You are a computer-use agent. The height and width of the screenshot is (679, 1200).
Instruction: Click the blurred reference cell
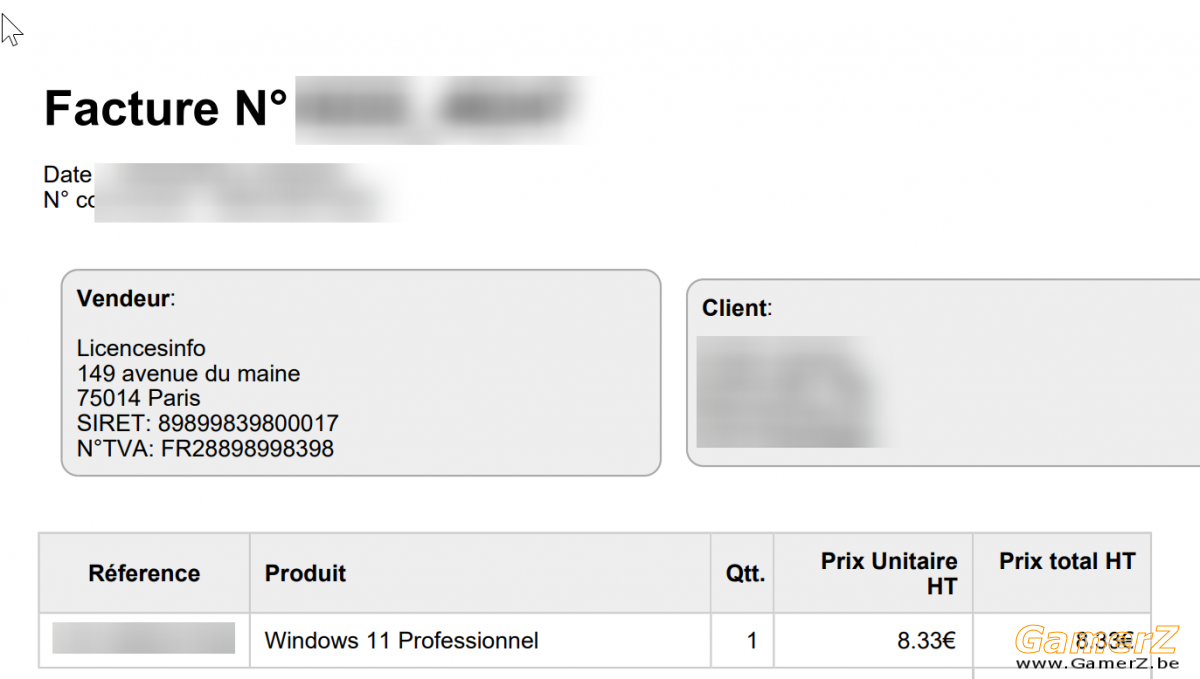point(143,638)
